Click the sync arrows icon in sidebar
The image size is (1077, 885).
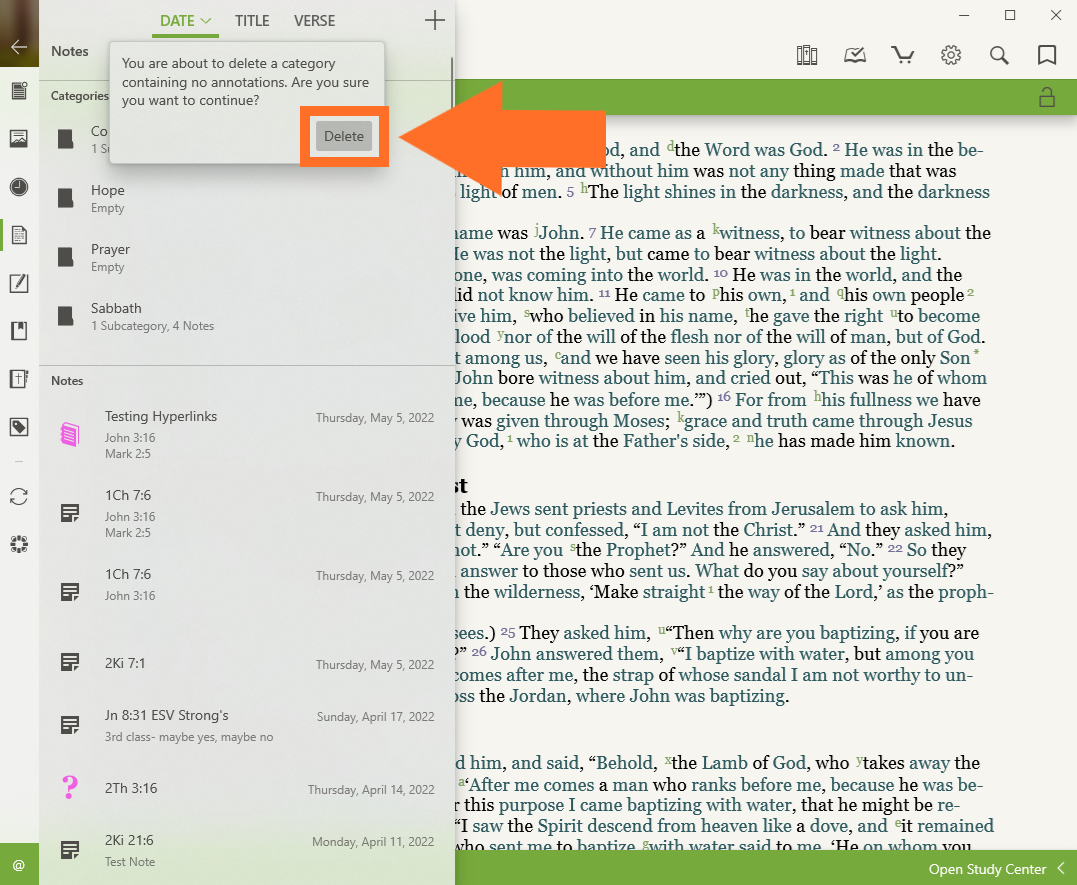coord(18,497)
